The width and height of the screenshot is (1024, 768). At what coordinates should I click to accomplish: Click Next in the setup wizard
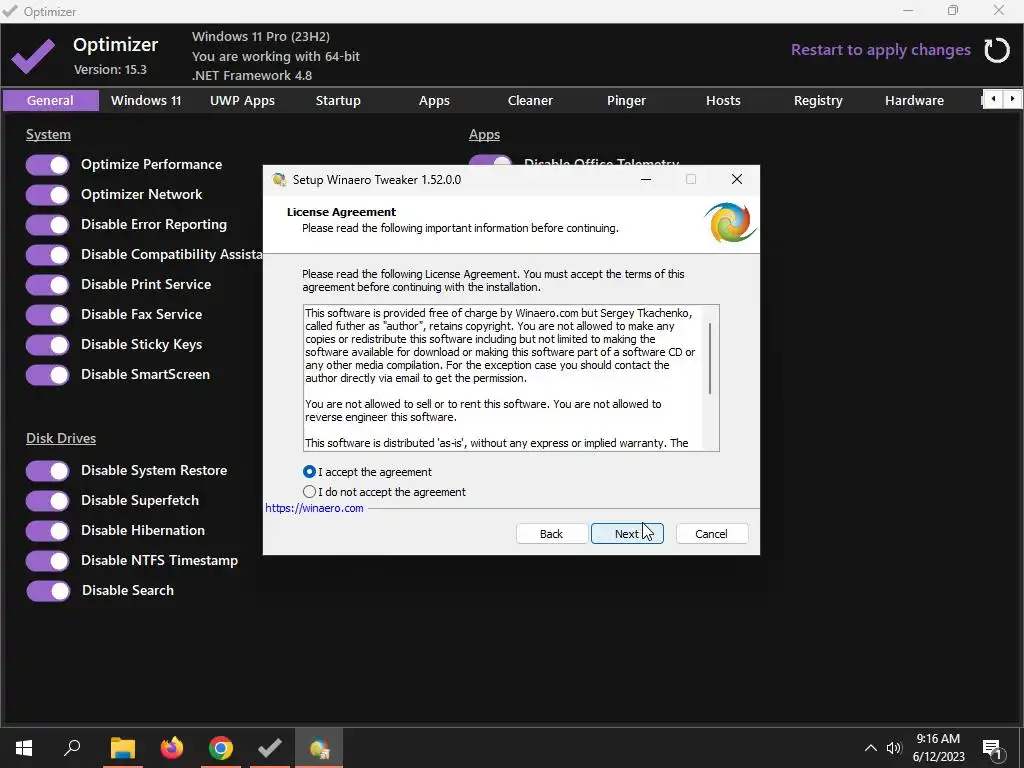pyautogui.click(x=627, y=534)
